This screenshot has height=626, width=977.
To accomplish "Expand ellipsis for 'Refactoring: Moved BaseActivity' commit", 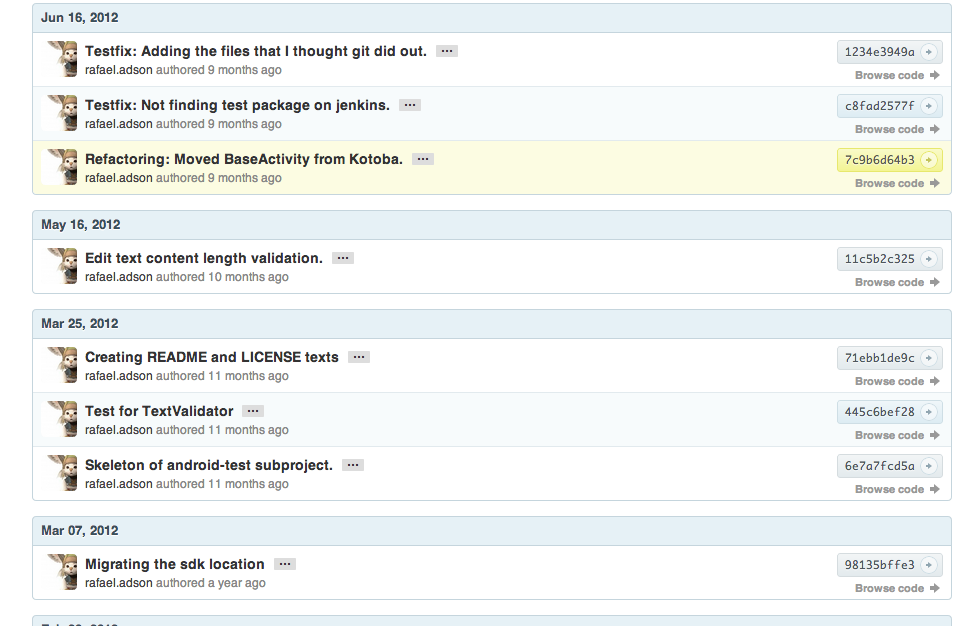I will 423,159.
